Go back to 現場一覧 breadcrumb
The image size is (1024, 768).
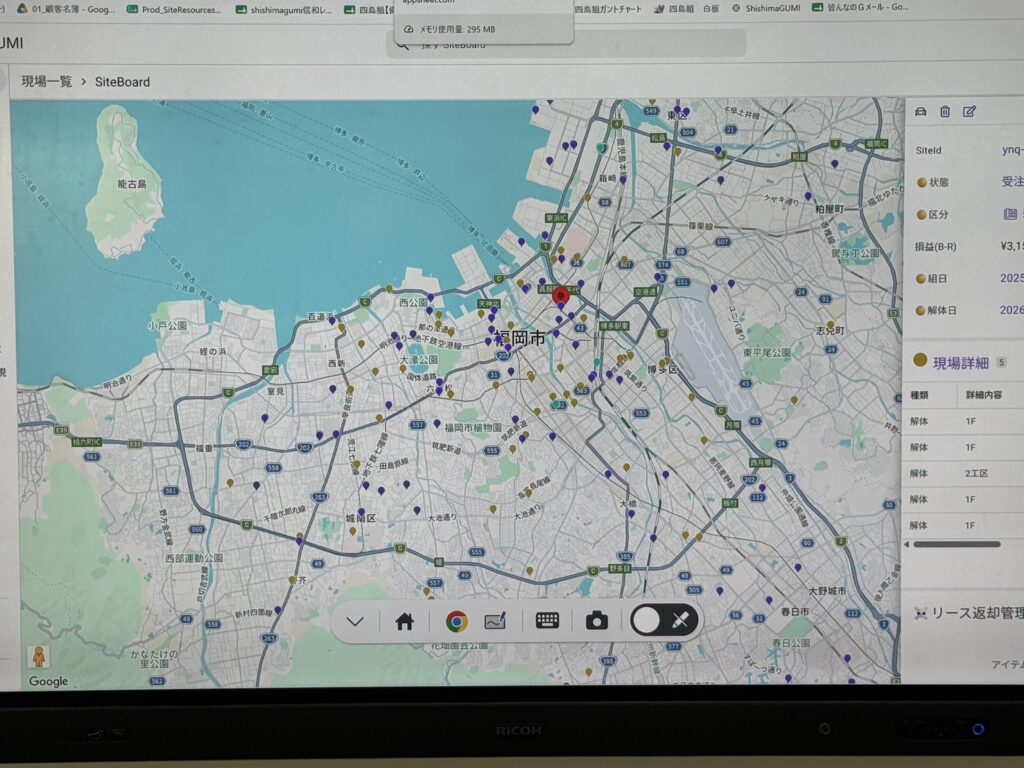[46, 82]
